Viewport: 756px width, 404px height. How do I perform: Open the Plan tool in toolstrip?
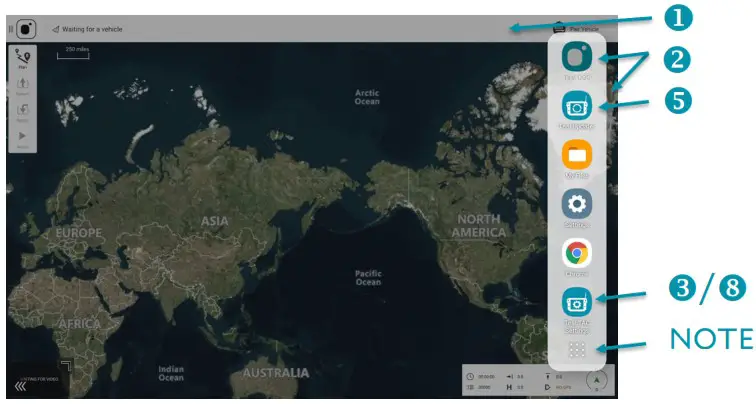point(23,58)
